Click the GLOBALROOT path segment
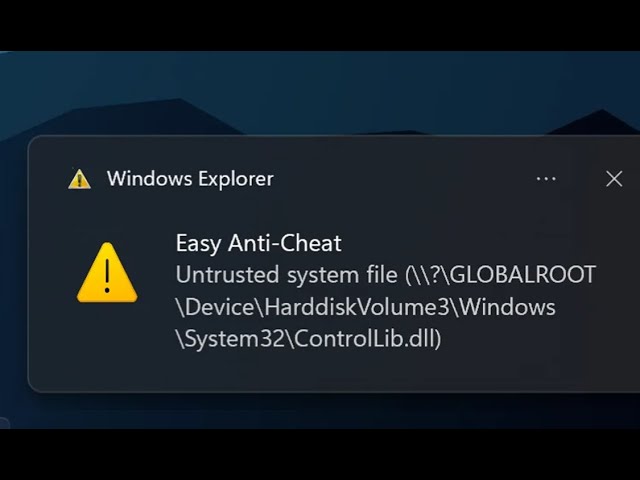640x480 pixels. 524,275
